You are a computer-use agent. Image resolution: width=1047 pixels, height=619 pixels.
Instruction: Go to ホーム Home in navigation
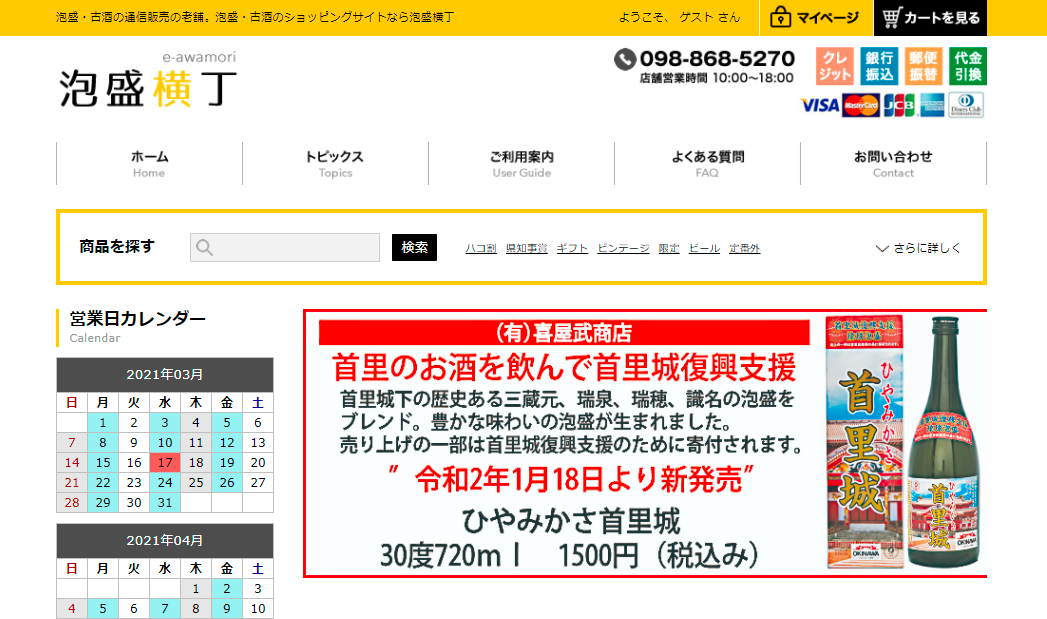pyautogui.click(x=150, y=164)
